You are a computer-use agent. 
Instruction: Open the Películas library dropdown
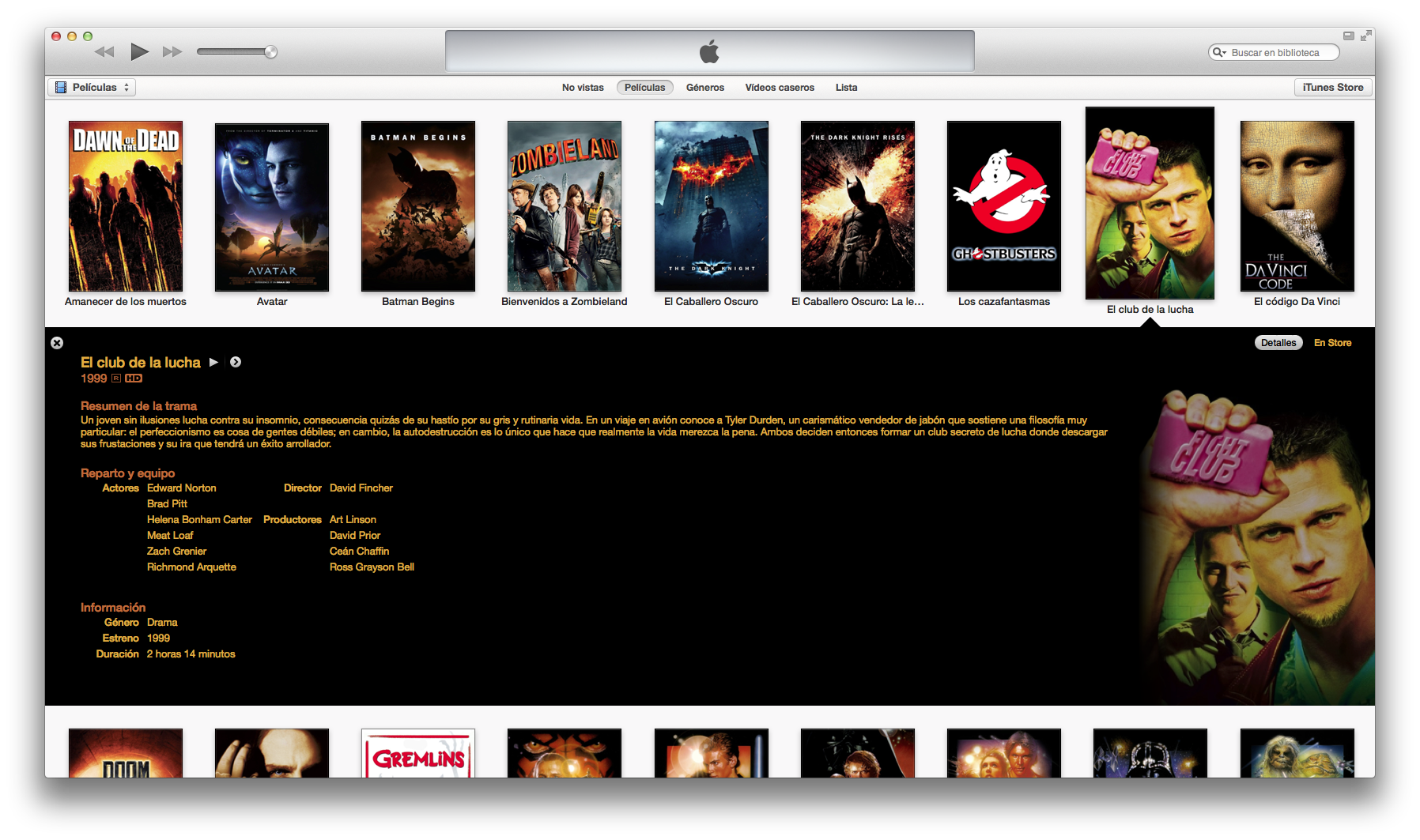point(92,88)
